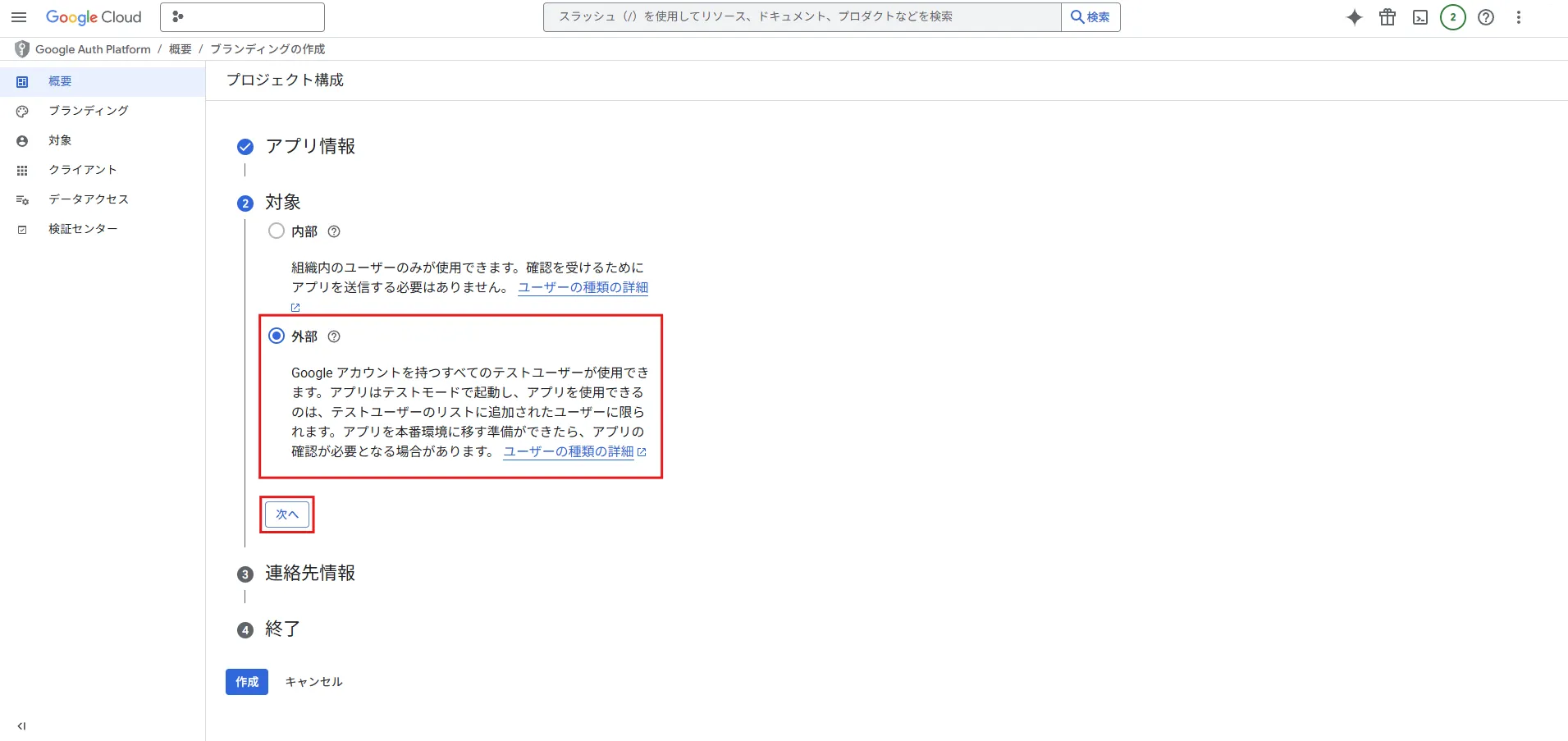Open notifications badge showing 2
This screenshot has height=741, width=1568.
pyautogui.click(x=1453, y=17)
